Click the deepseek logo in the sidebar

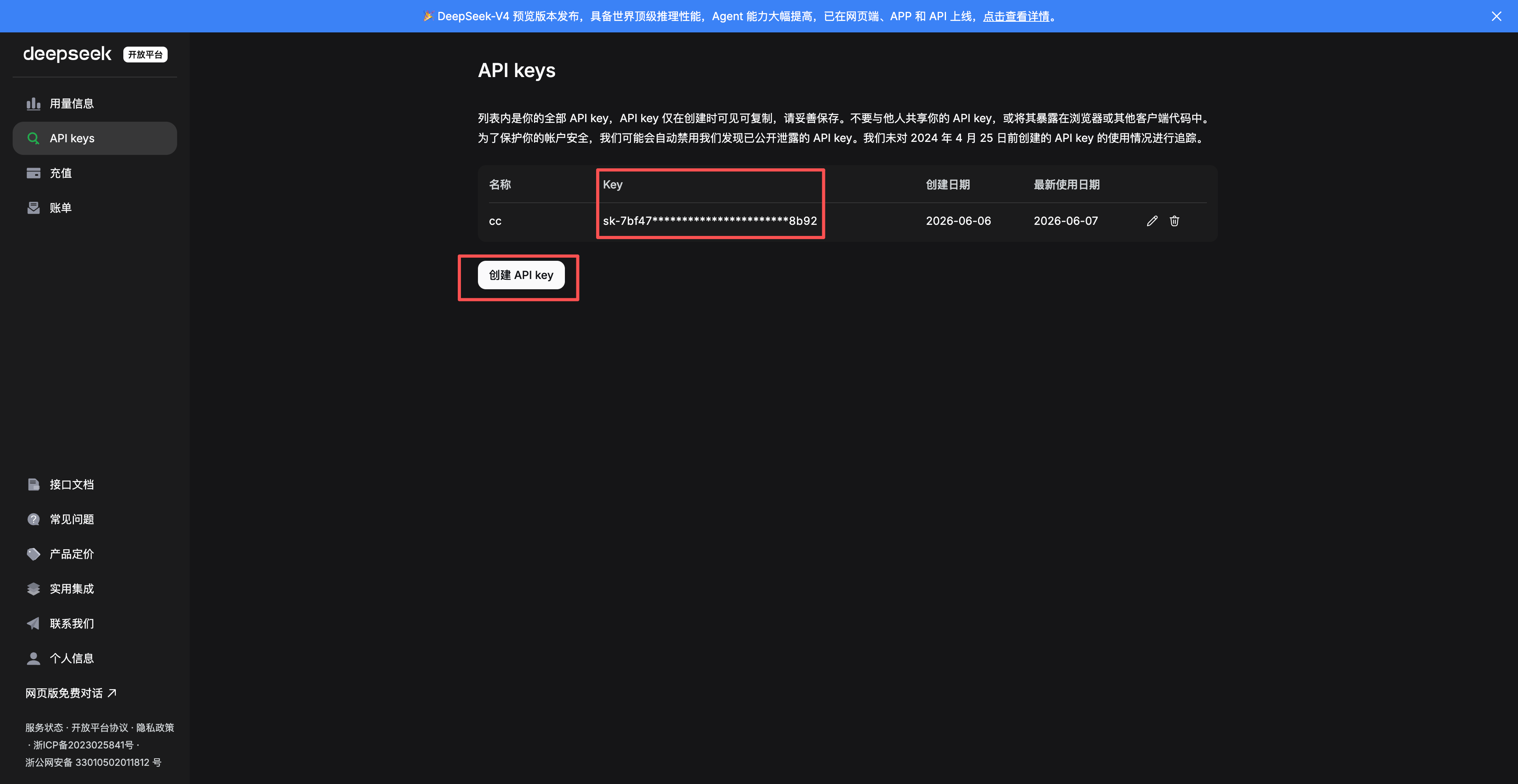(x=67, y=54)
